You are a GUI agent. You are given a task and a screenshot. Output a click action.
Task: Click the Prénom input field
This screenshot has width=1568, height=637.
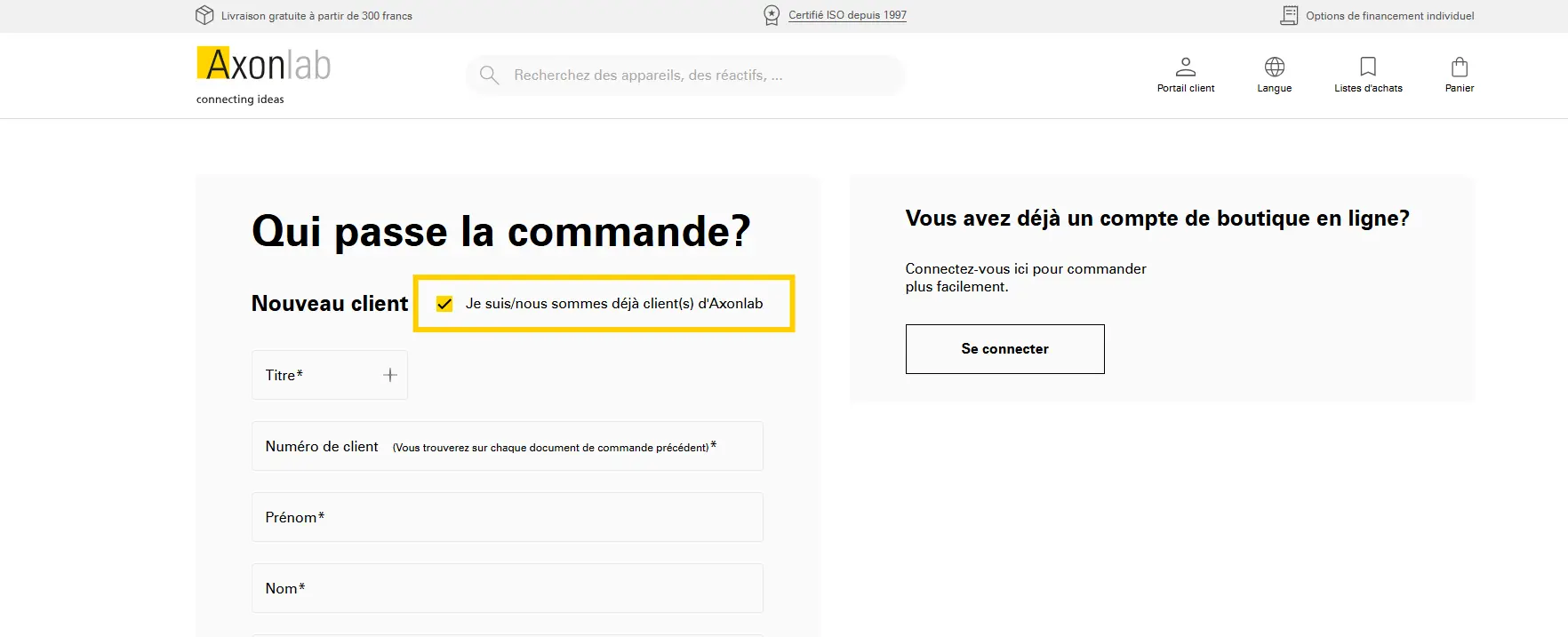coord(508,517)
